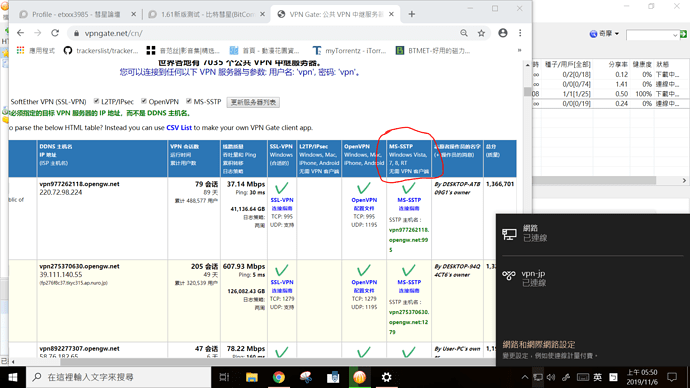Open File Explorer from the taskbar
Screen dimensions: 690x388
(x=252, y=377)
